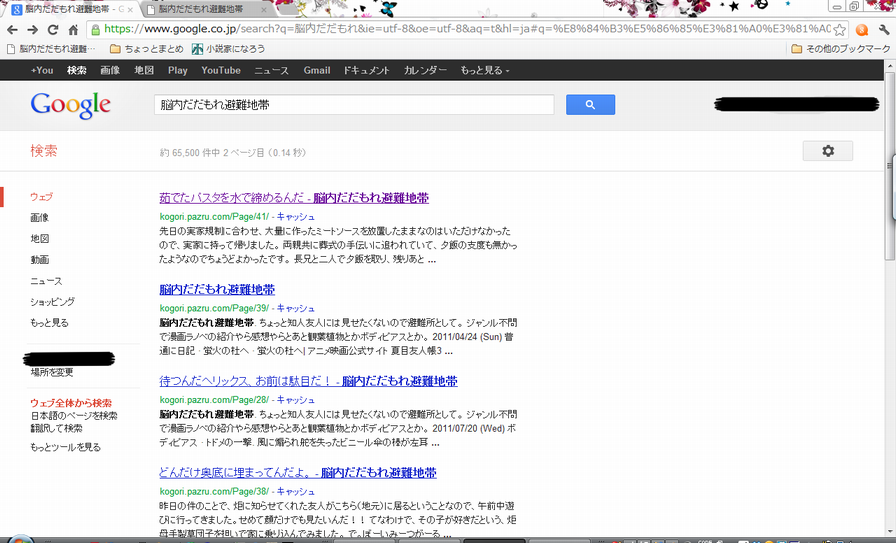Open Gmail in the Google bar
The image size is (896, 543).
[x=317, y=70]
